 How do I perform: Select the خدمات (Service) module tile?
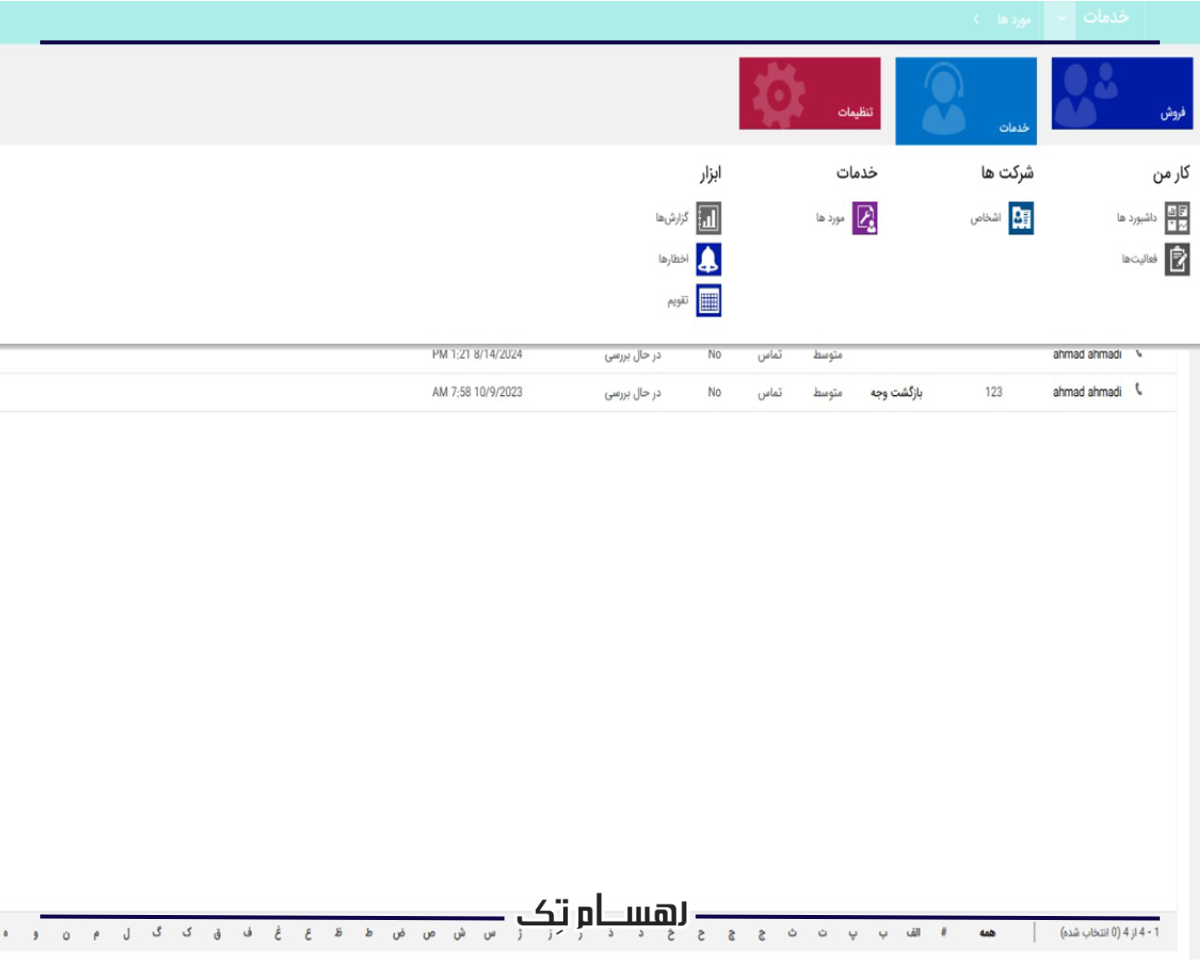[x=965, y=100]
